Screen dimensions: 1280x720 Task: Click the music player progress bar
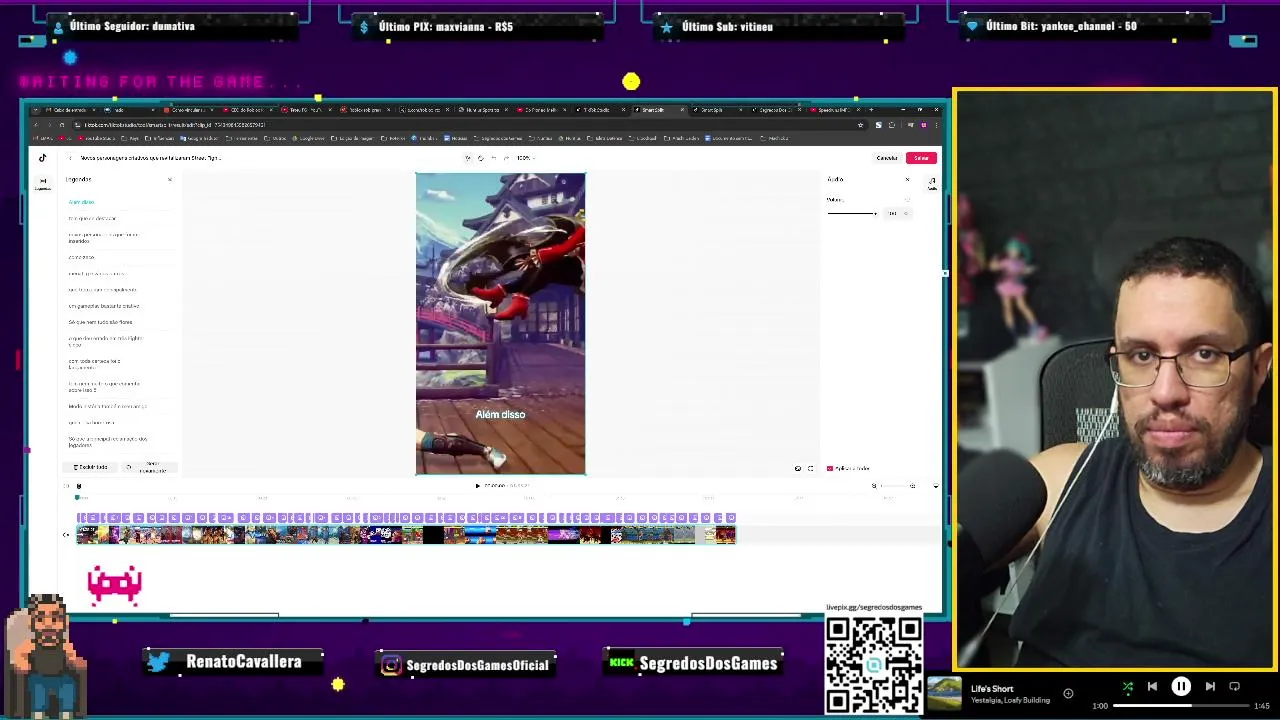click(1180, 706)
